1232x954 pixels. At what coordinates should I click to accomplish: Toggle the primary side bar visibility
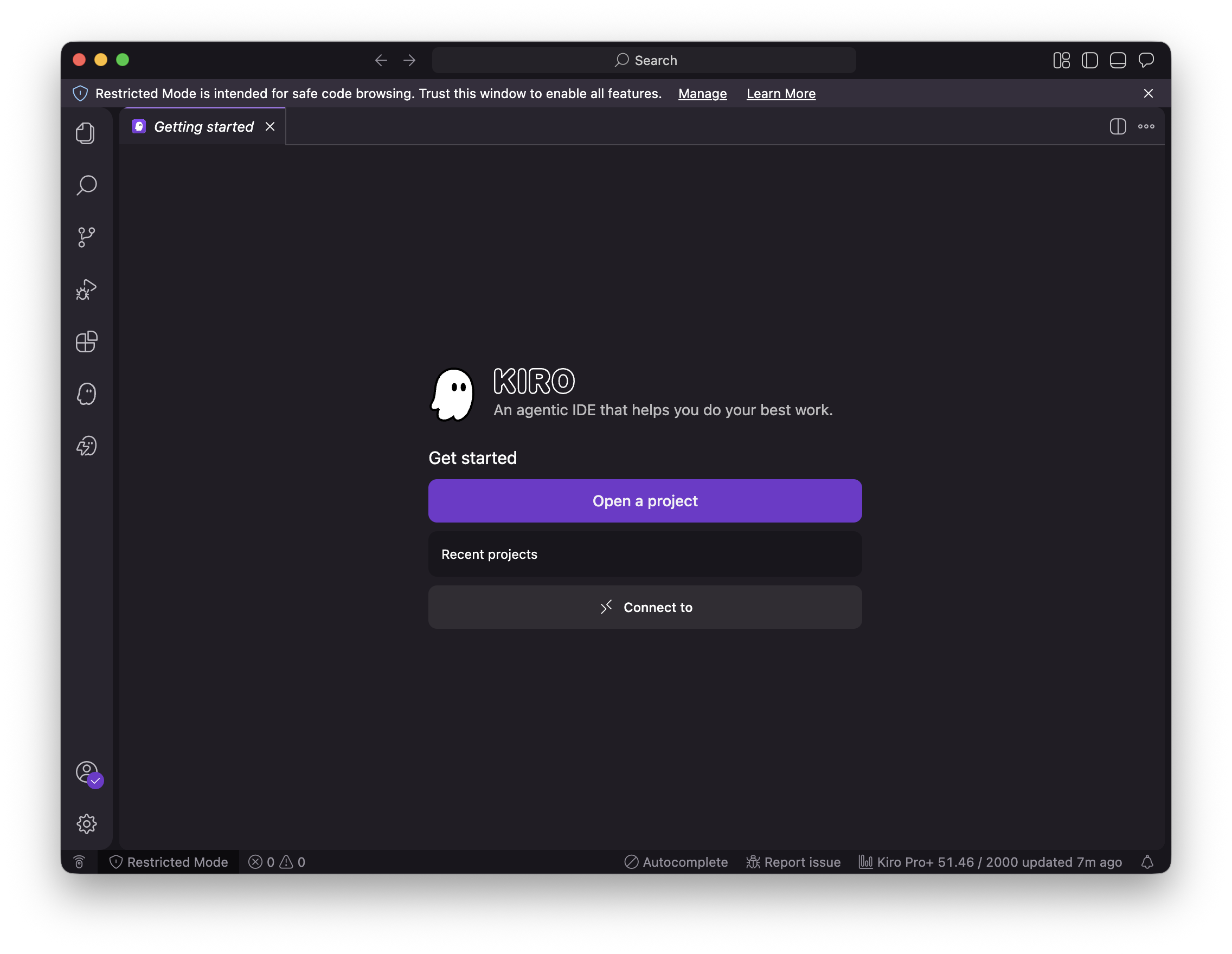click(x=1089, y=60)
